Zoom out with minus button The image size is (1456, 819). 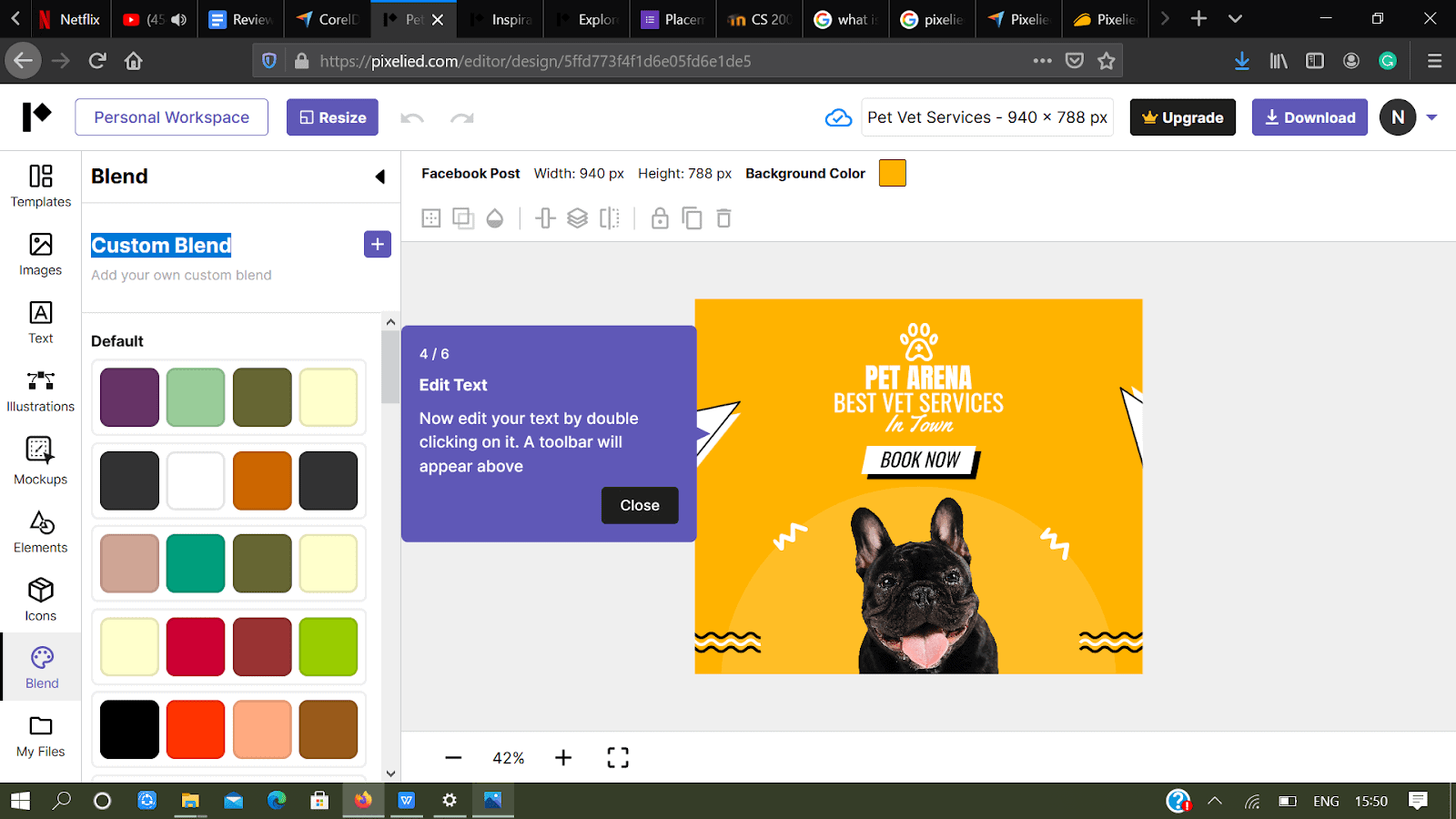pos(453,758)
